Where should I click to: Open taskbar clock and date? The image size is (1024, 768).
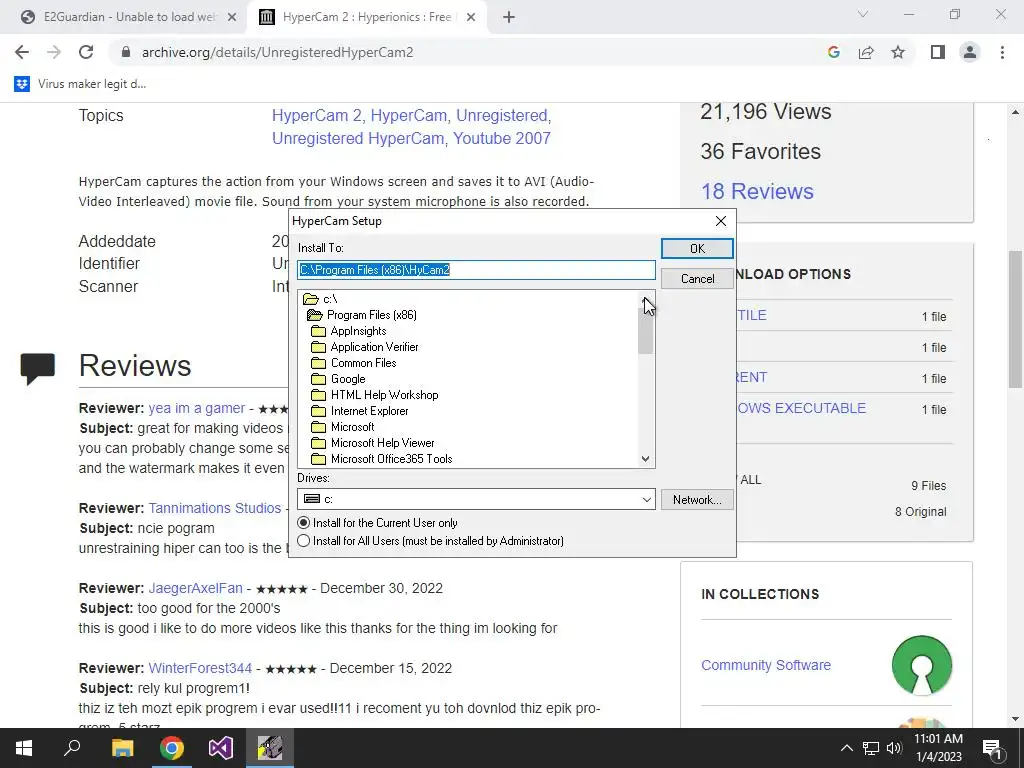938,748
